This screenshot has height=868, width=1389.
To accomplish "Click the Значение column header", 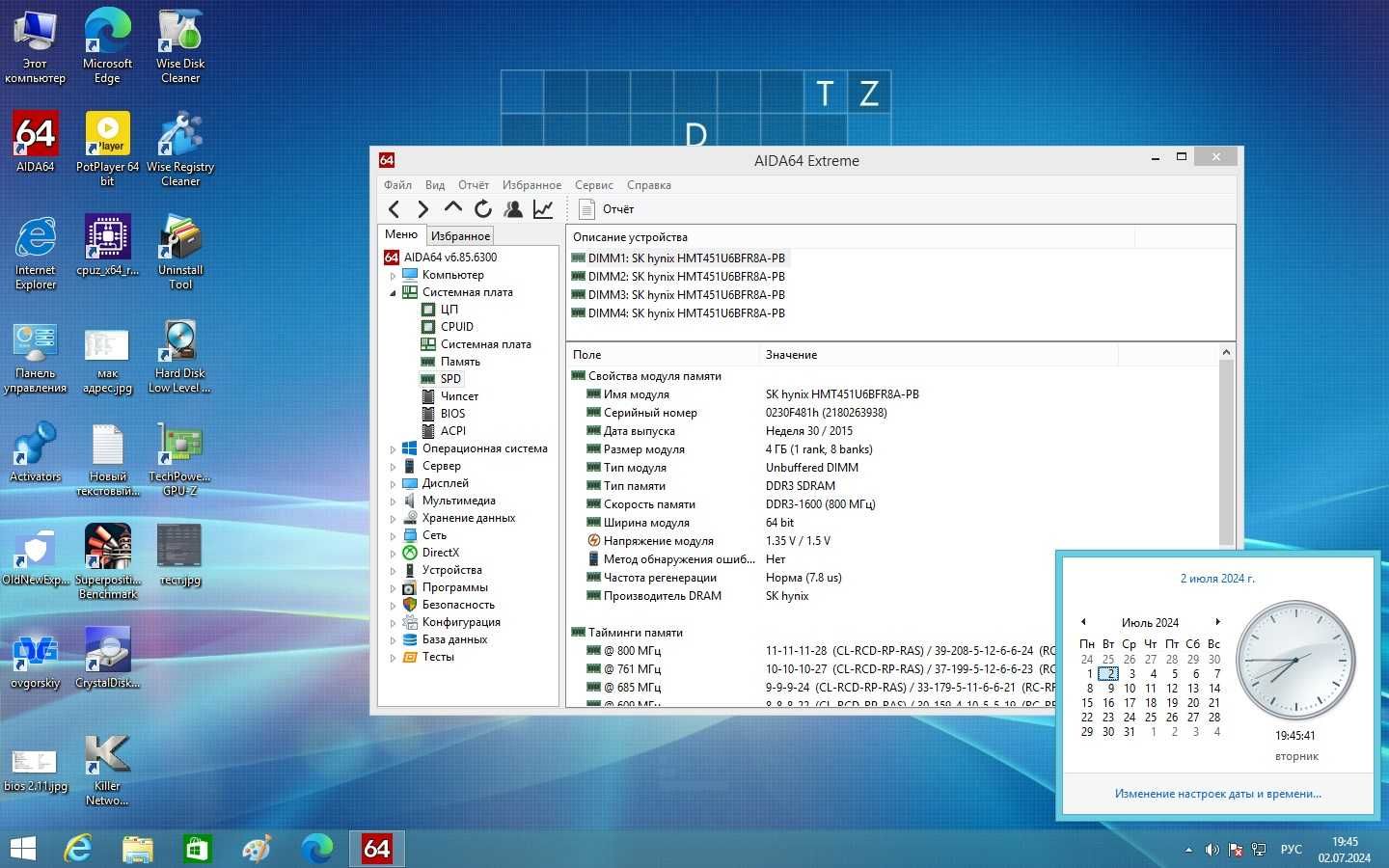I will click(939, 355).
